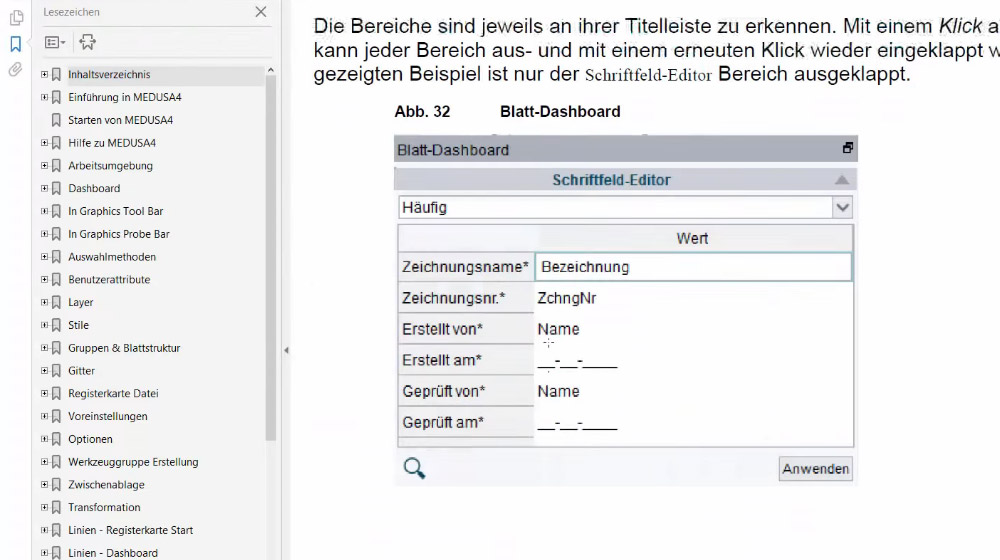Jump to the In Graphics Probe Bar bookmark

click(119, 234)
